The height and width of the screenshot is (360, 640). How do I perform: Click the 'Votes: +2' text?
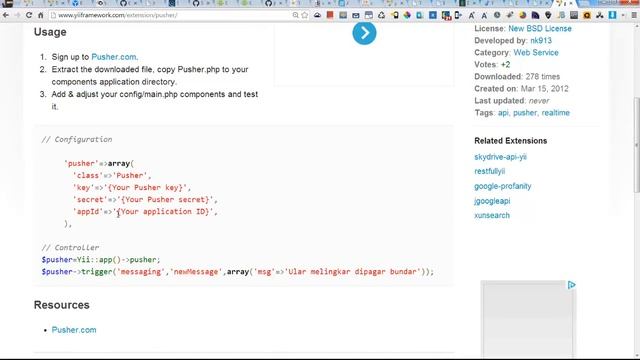[492, 64]
